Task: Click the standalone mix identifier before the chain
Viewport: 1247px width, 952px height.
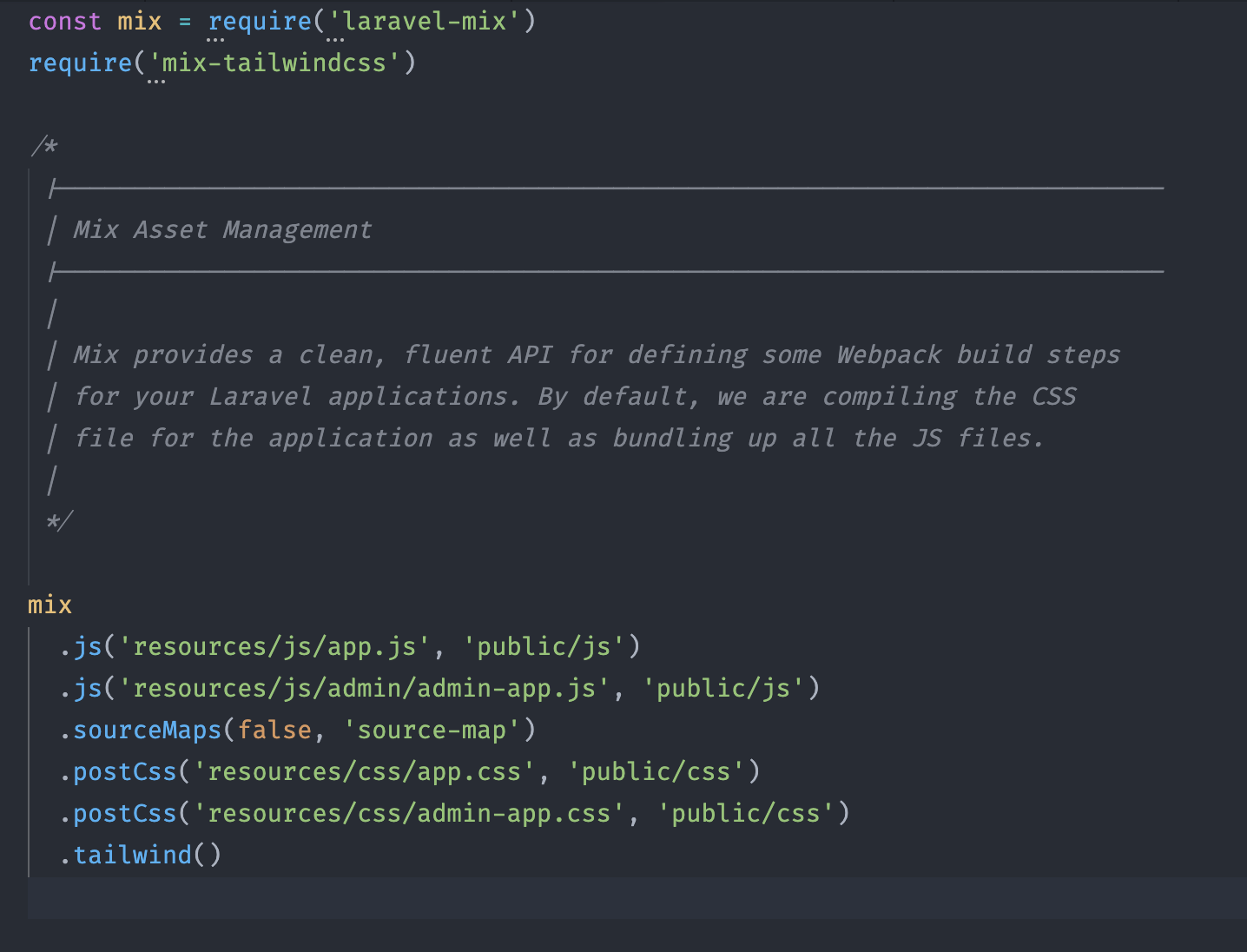Action: pyautogui.click(x=49, y=605)
